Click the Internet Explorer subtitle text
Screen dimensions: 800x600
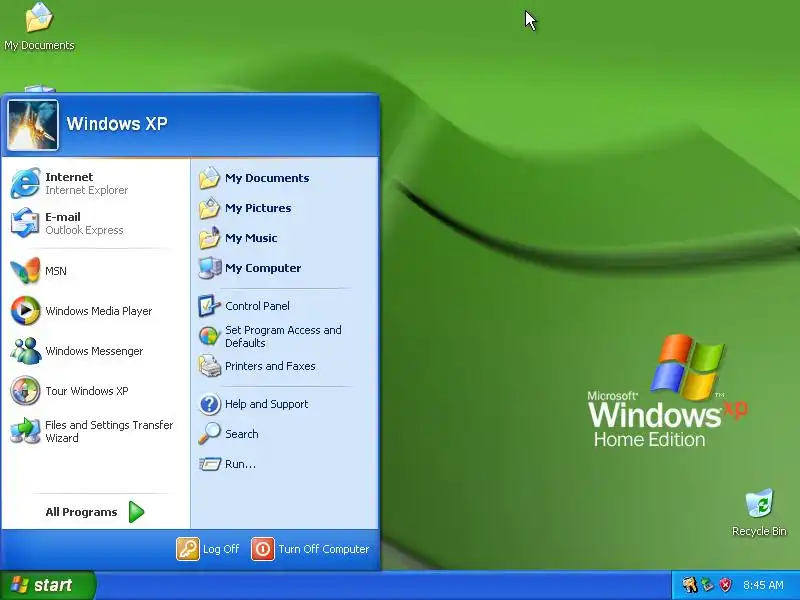click(x=87, y=190)
